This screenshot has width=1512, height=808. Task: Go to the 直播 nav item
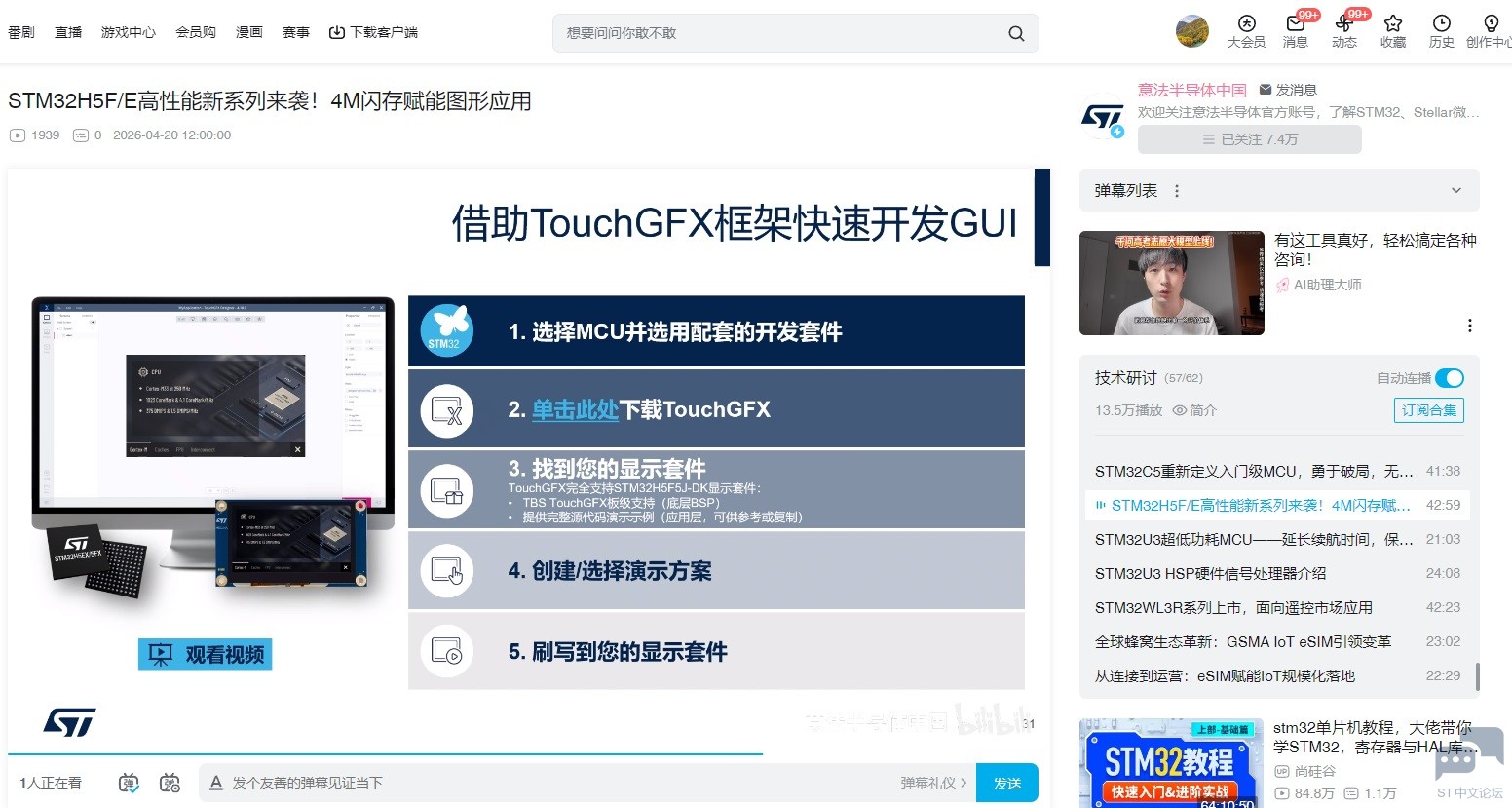[68, 32]
